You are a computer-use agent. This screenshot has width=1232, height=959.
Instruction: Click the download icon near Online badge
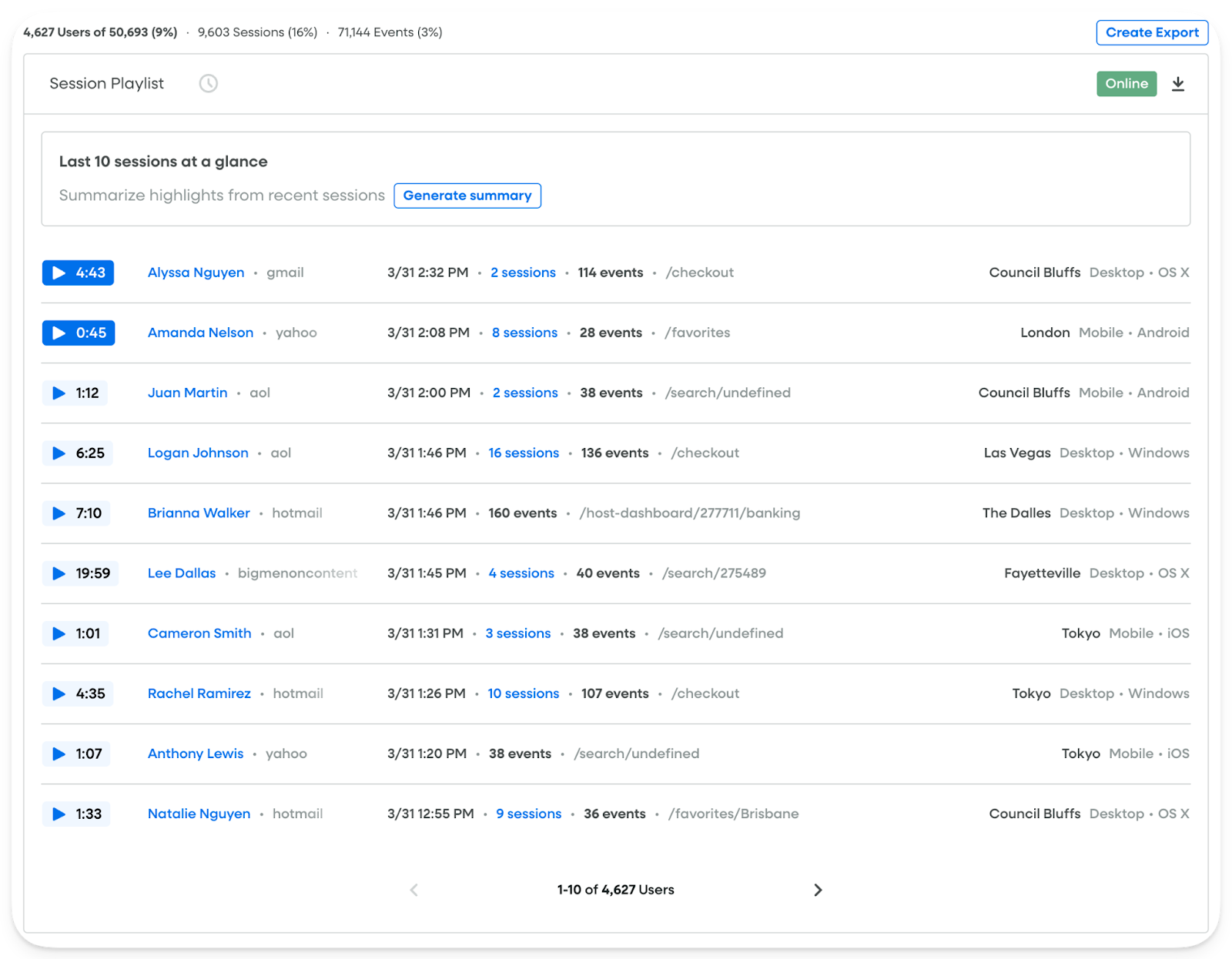(1178, 83)
